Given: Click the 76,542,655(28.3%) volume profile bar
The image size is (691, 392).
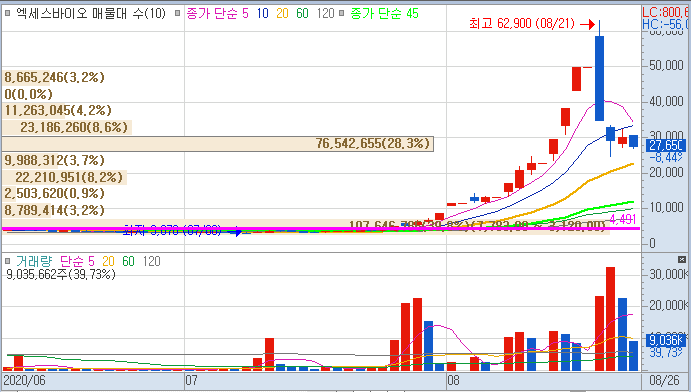Looking at the screenshot, I should click(x=218, y=144).
